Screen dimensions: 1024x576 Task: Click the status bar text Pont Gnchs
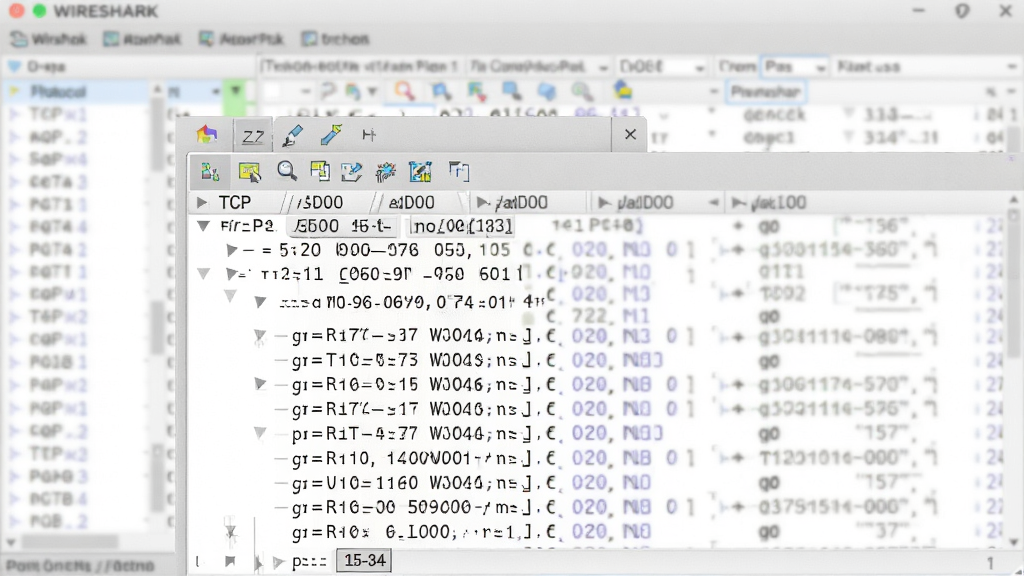tap(80, 566)
